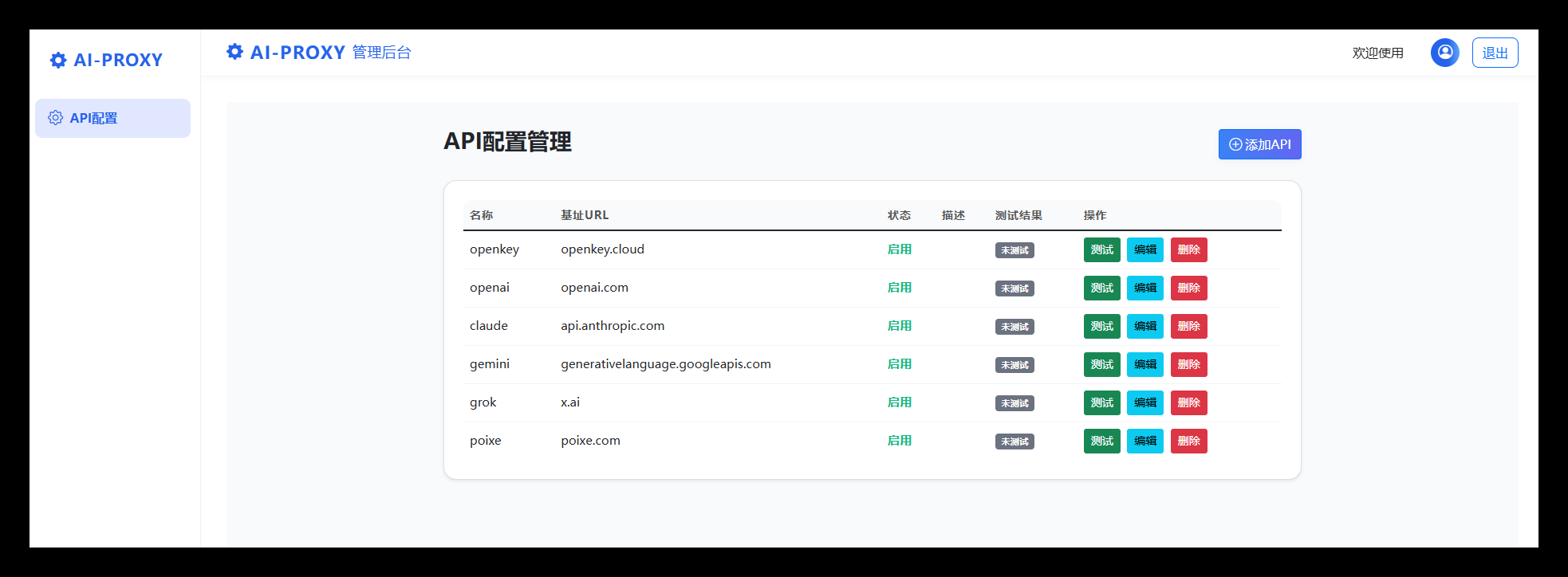Viewport: 1568px width, 577px height.
Task: Click the API配置 gear icon in sidebar
Action: (55, 118)
